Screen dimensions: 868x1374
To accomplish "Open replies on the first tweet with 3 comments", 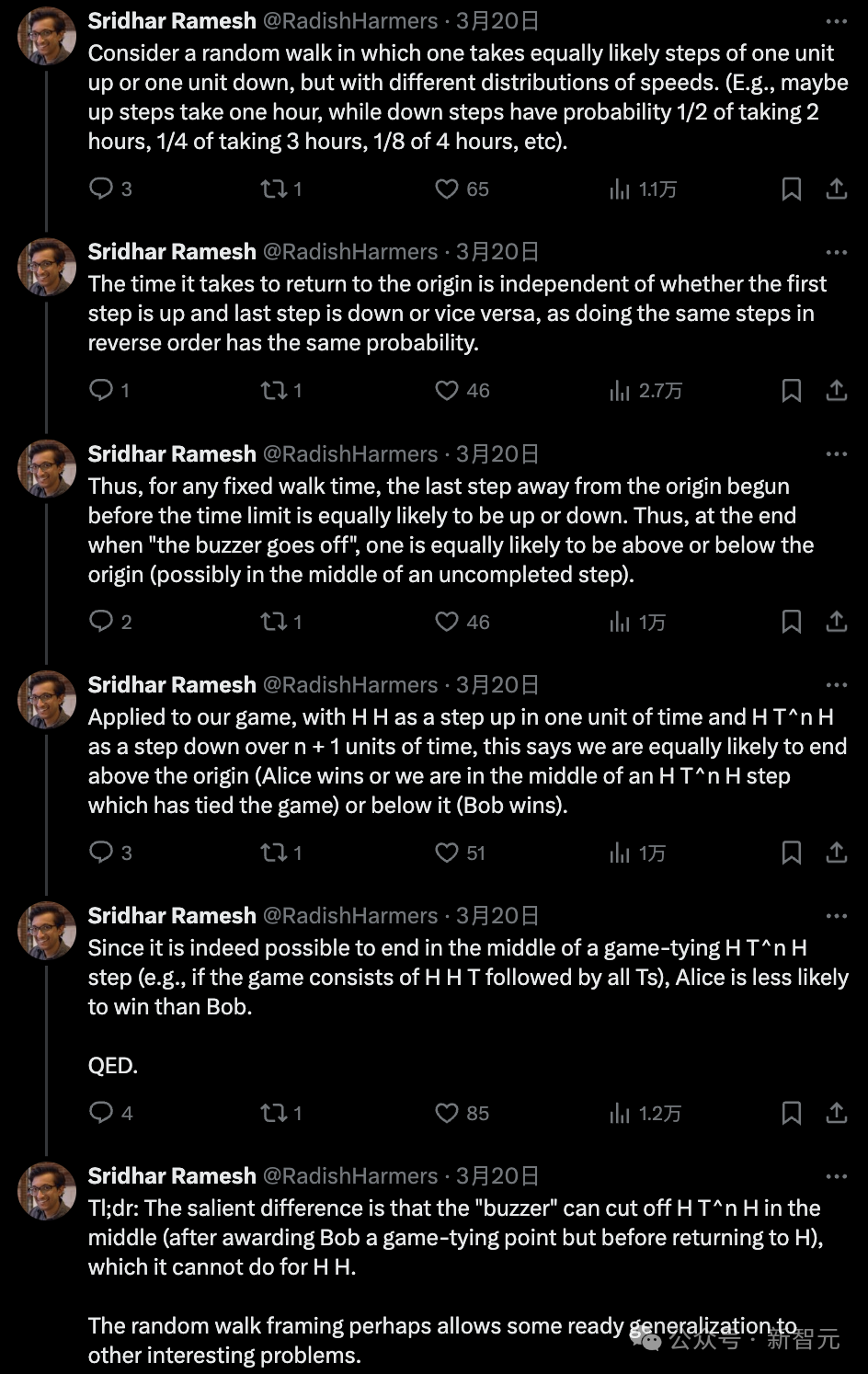I will tap(109, 189).
